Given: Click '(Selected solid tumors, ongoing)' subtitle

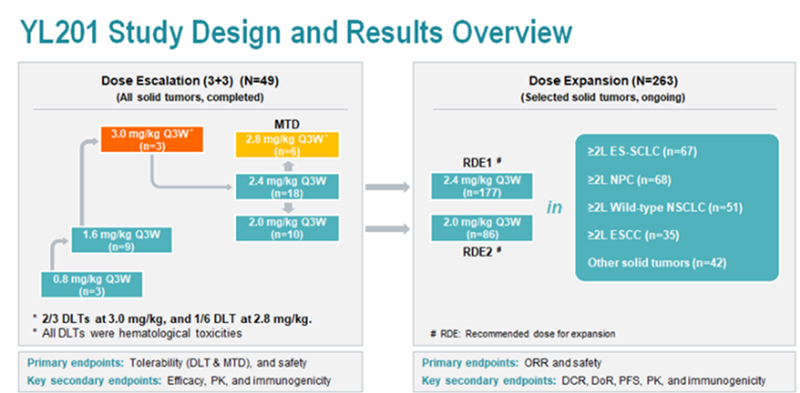Looking at the screenshot, I should click(603, 97).
